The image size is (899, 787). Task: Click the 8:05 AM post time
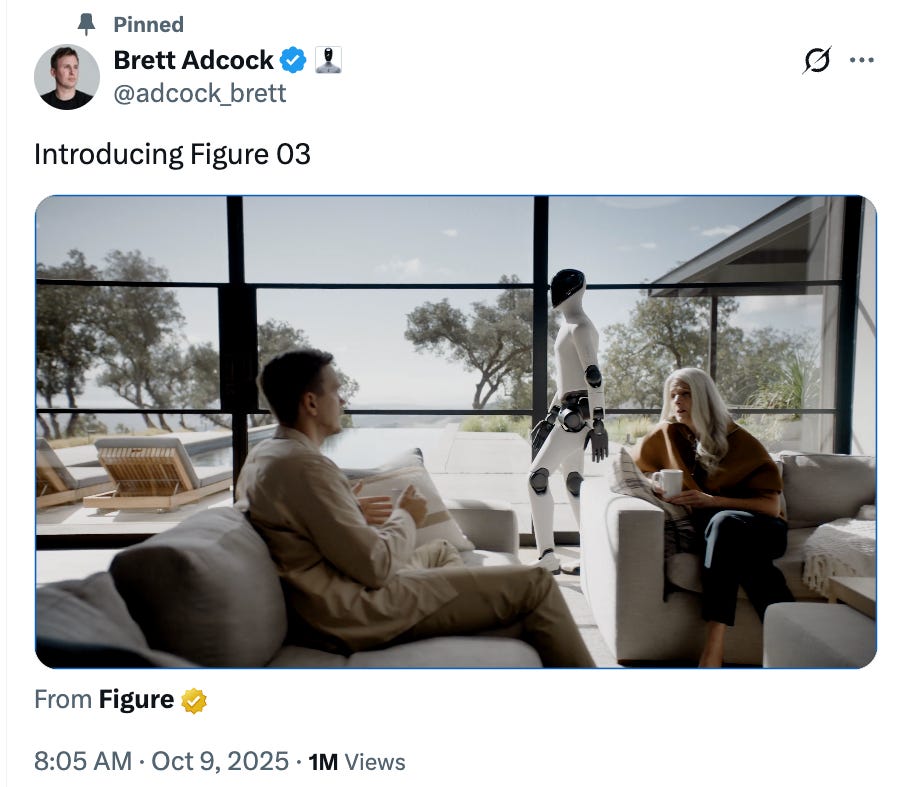pyautogui.click(x=83, y=761)
